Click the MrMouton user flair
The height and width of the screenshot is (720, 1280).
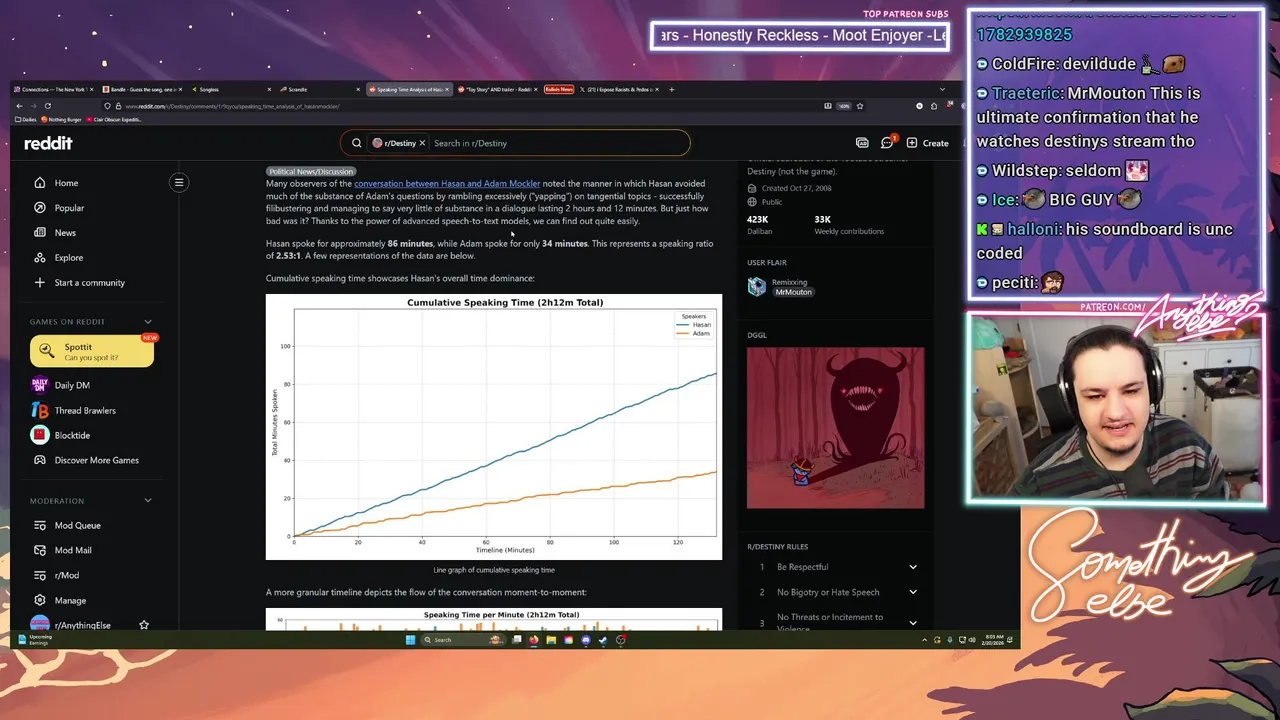pos(794,292)
